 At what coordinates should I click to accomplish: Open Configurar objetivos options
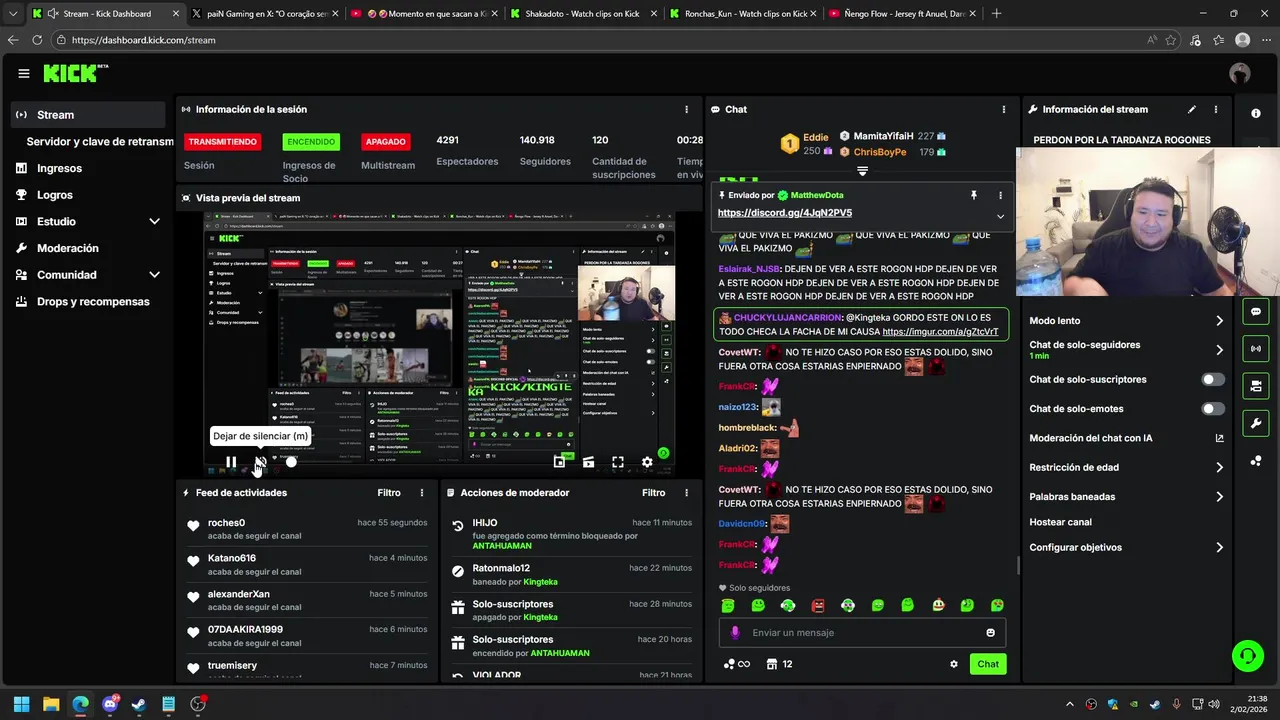point(1127,547)
